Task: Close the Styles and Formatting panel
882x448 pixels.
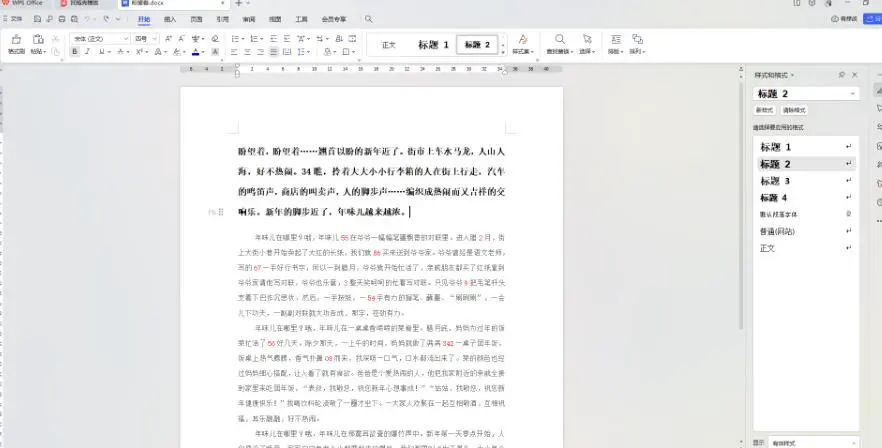Action: tap(854, 75)
